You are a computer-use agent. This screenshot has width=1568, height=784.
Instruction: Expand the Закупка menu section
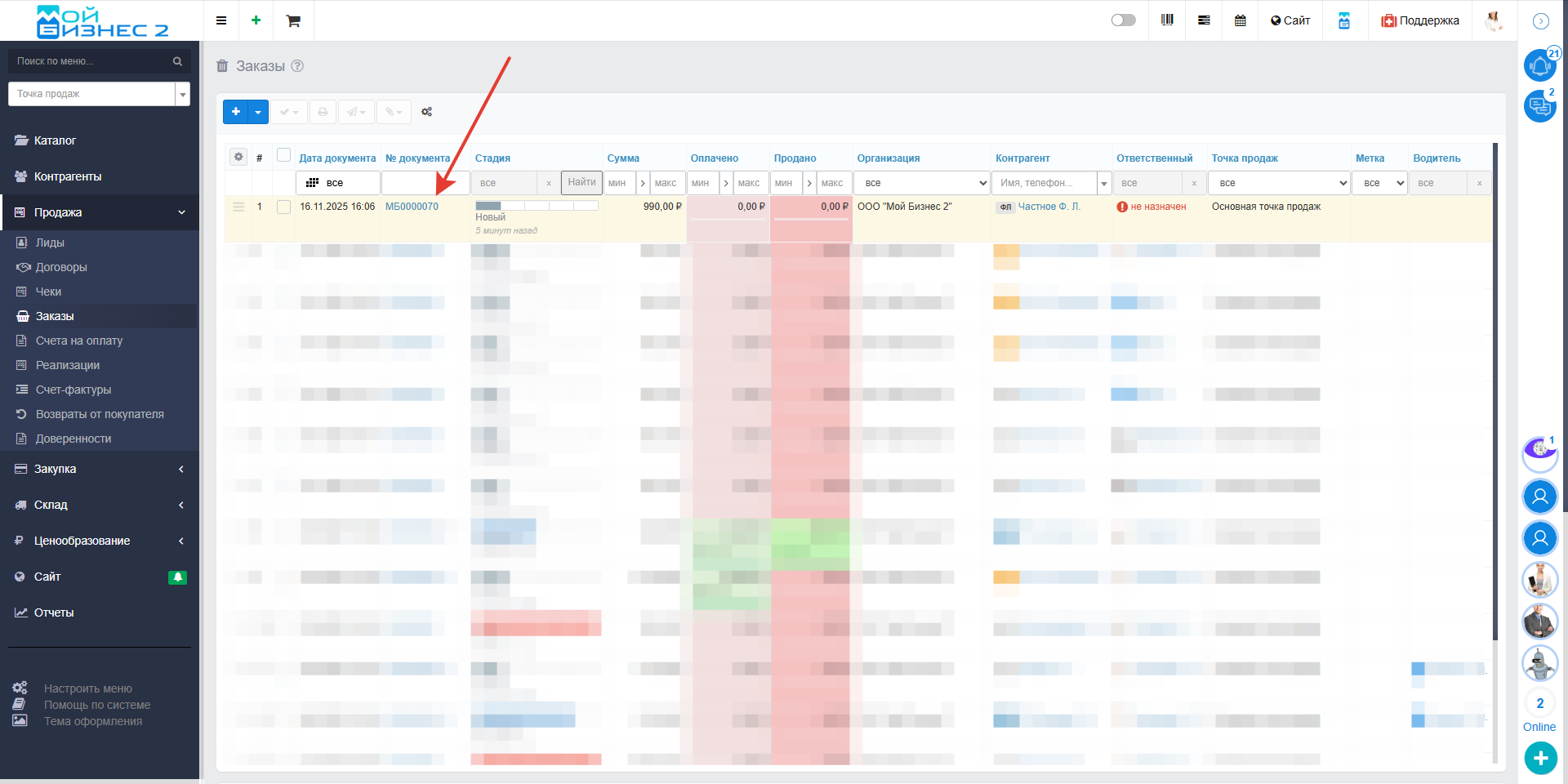(99, 469)
